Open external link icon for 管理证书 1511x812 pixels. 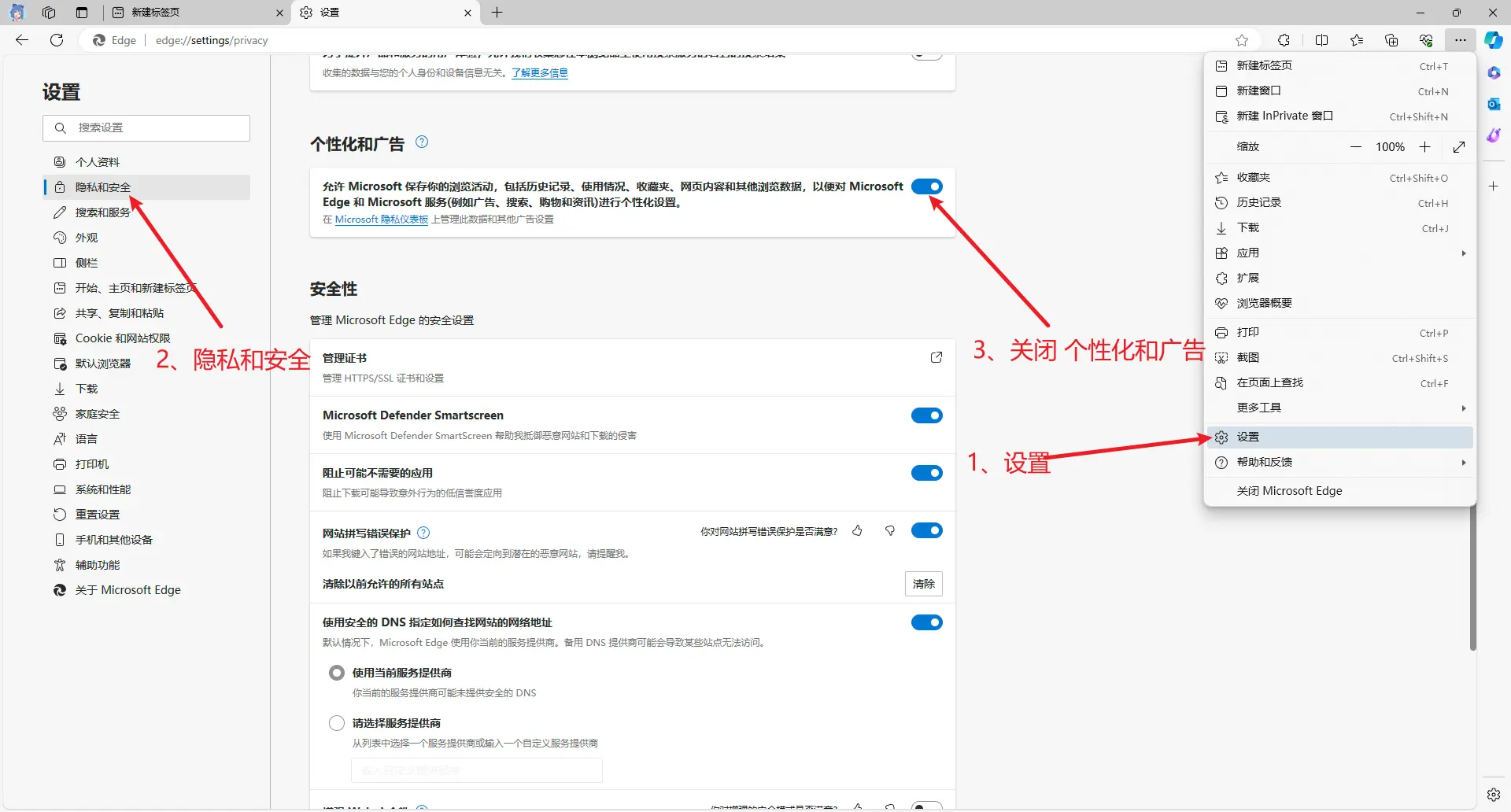pos(936,357)
